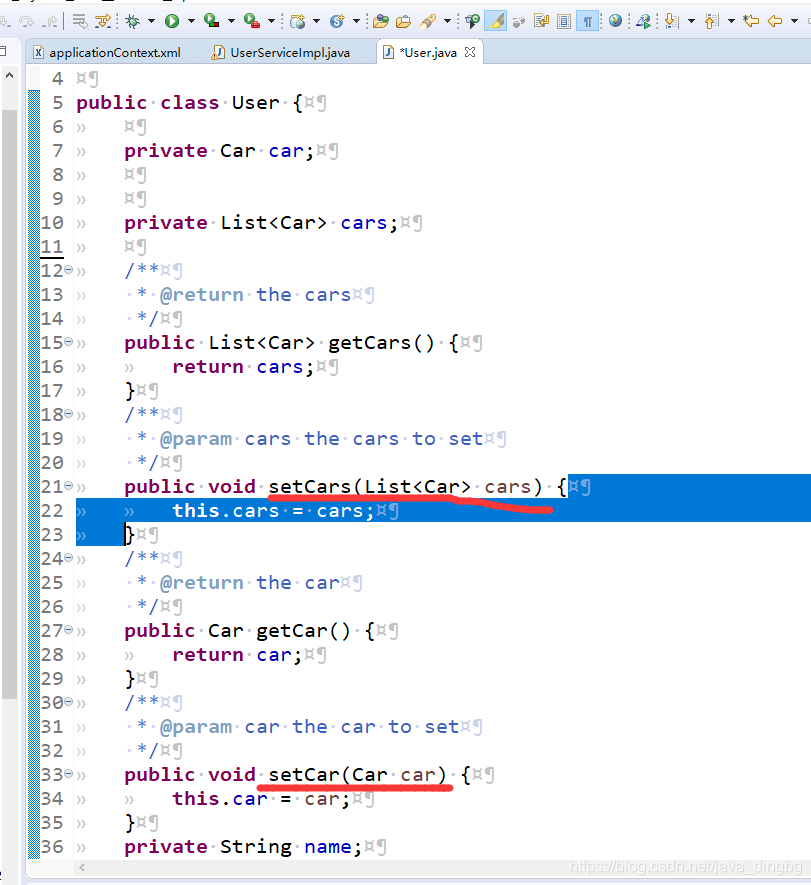Toggle Show Whitespace Characters pilcrow
Image resolution: width=811 pixels, height=885 pixels.
coord(588,21)
